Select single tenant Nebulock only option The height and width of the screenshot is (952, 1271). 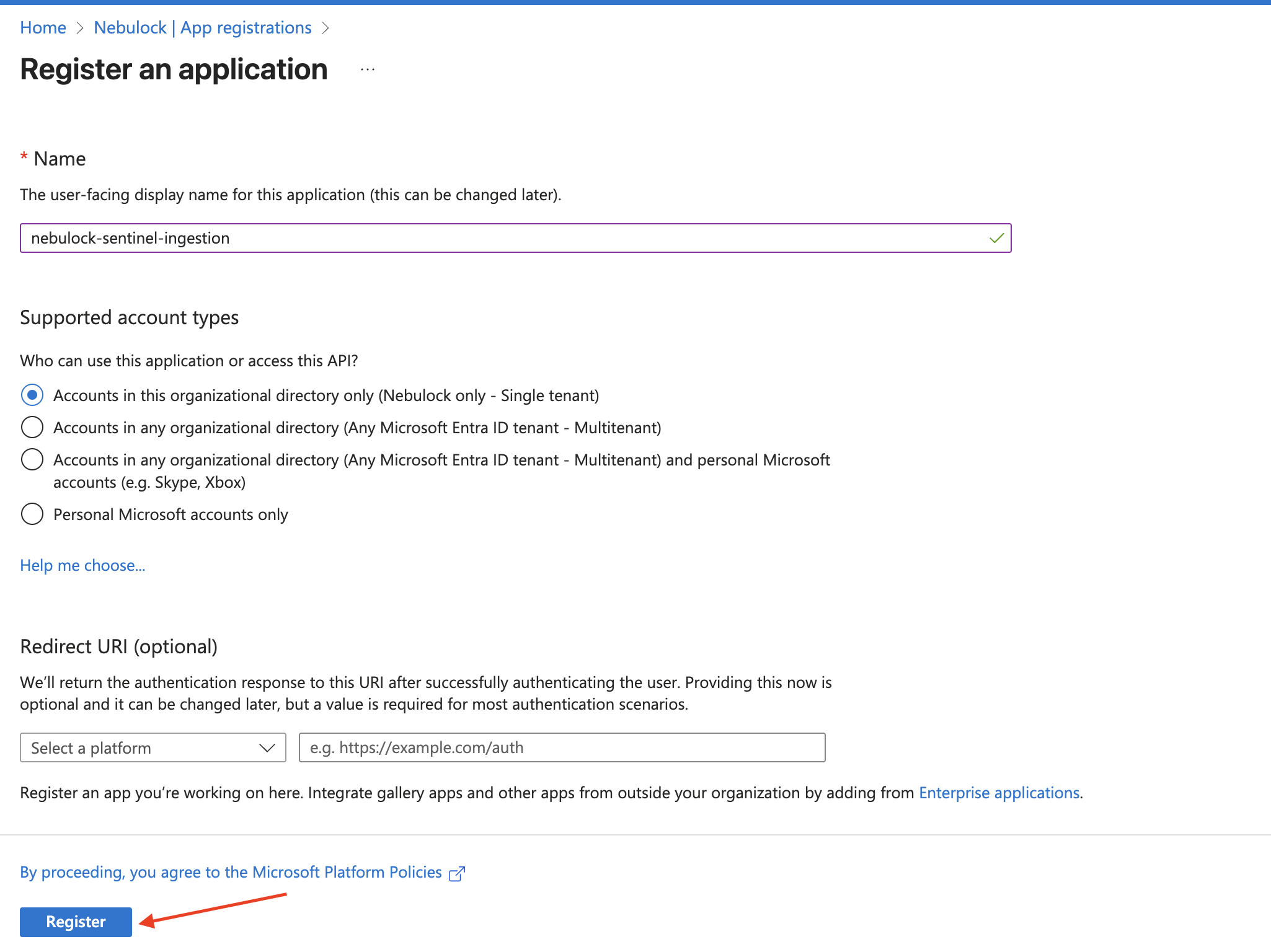(x=32, y=395)
